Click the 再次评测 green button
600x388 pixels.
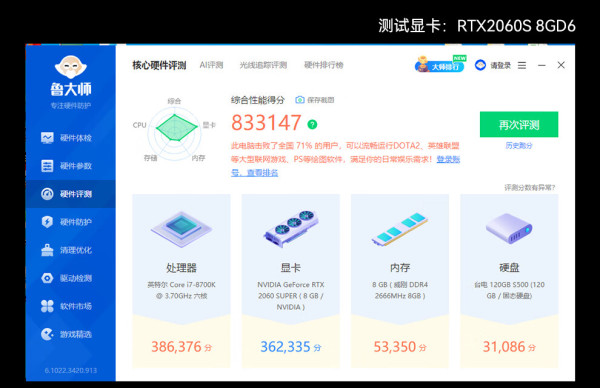click(519, 124)
